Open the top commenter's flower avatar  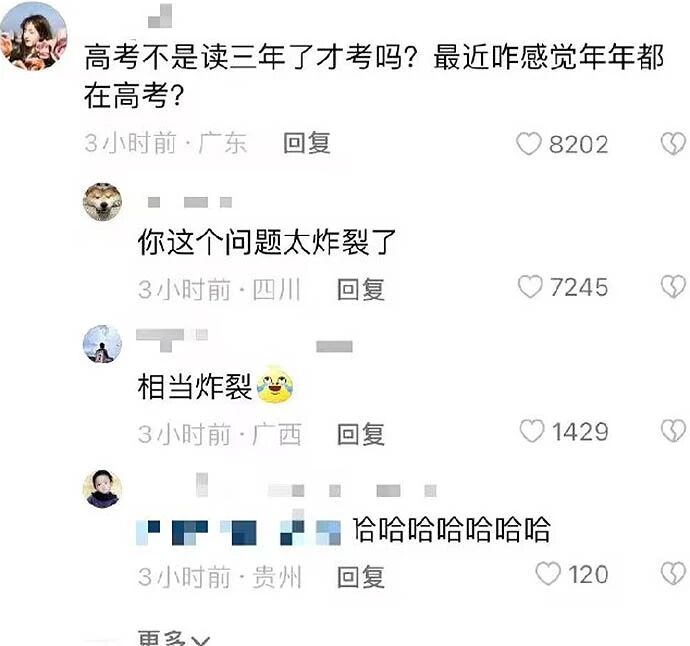pos(33,37)
